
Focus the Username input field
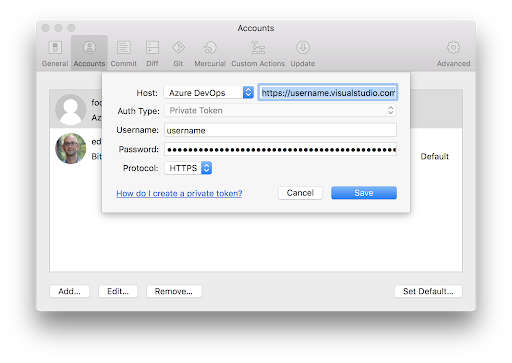[280, 130]
